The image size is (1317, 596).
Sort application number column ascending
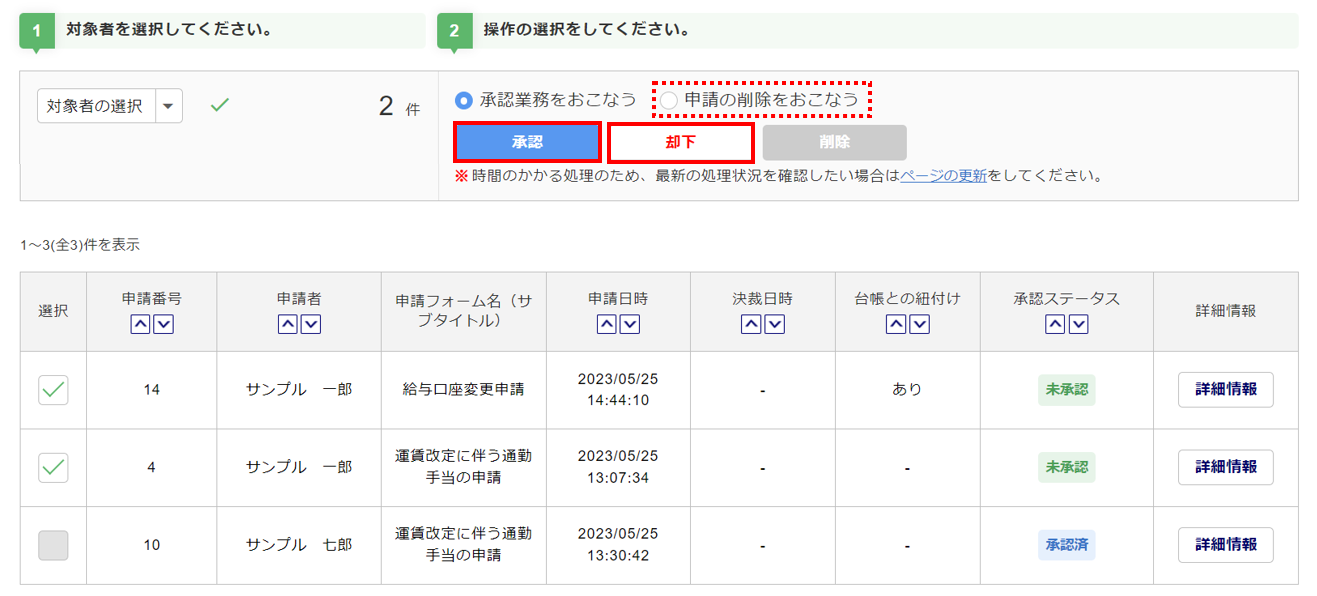click(x=141, y=324)
